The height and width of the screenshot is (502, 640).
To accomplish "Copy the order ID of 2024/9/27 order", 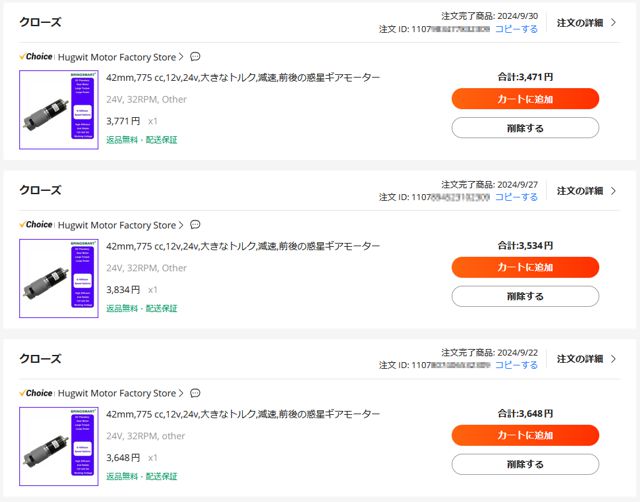I will point(516,197).
